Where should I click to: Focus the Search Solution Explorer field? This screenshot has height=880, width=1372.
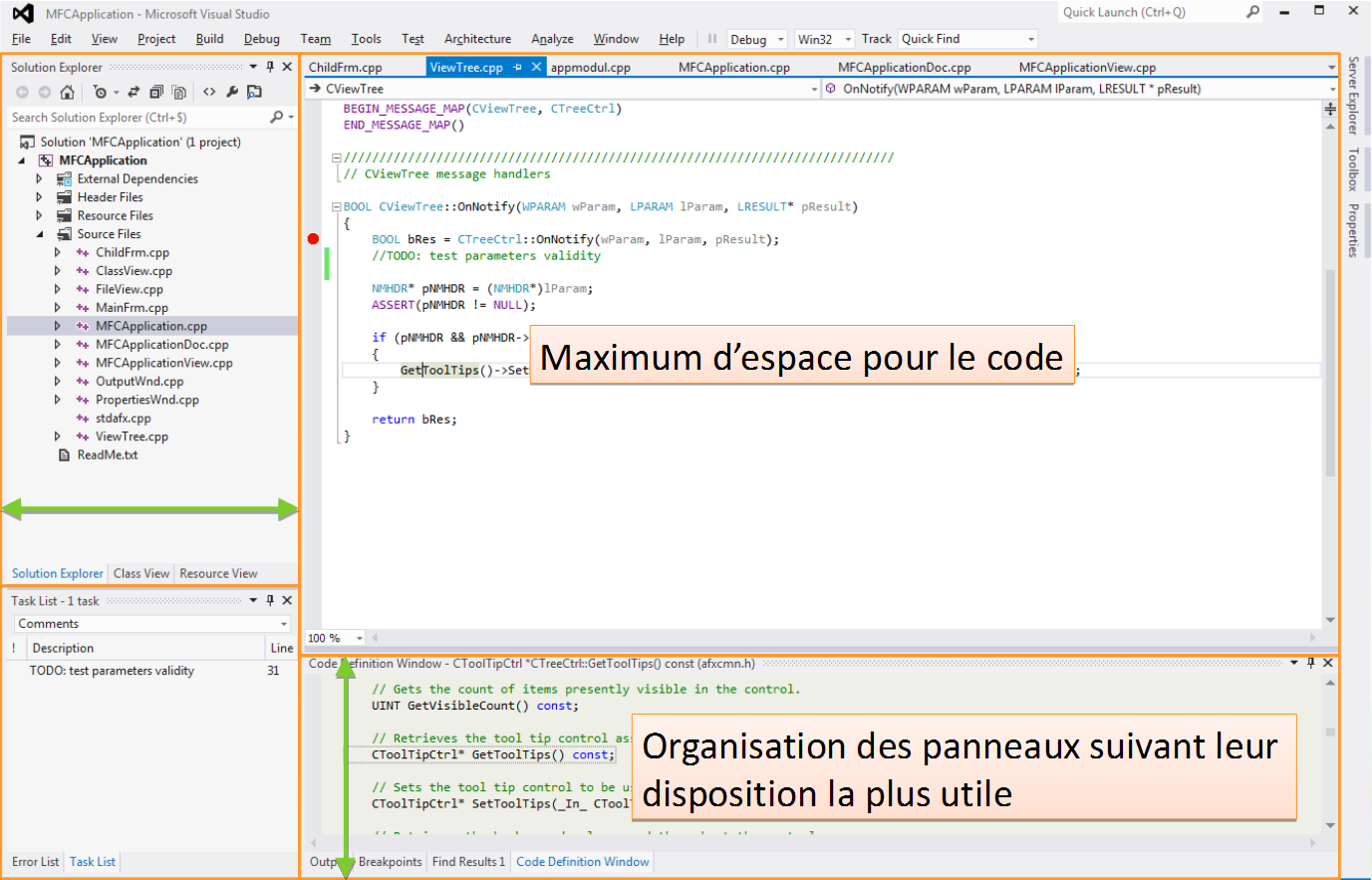click(x=137, y=117)
